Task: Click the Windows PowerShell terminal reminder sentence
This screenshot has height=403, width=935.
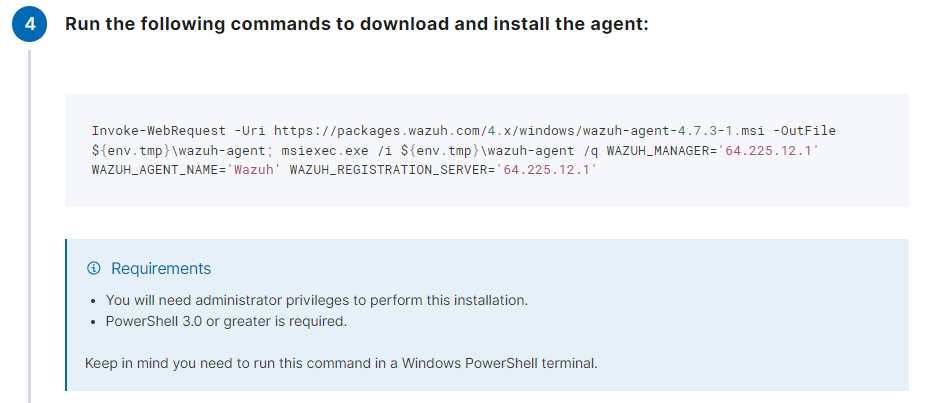Action: tap(341, 363)
